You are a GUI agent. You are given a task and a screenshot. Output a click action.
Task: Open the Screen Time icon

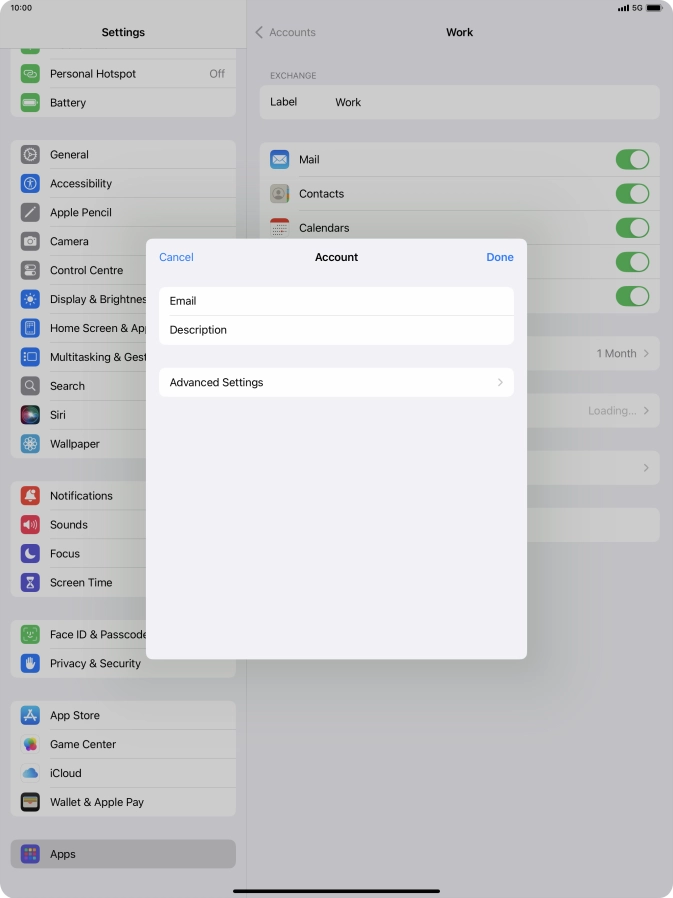point(30,583)
